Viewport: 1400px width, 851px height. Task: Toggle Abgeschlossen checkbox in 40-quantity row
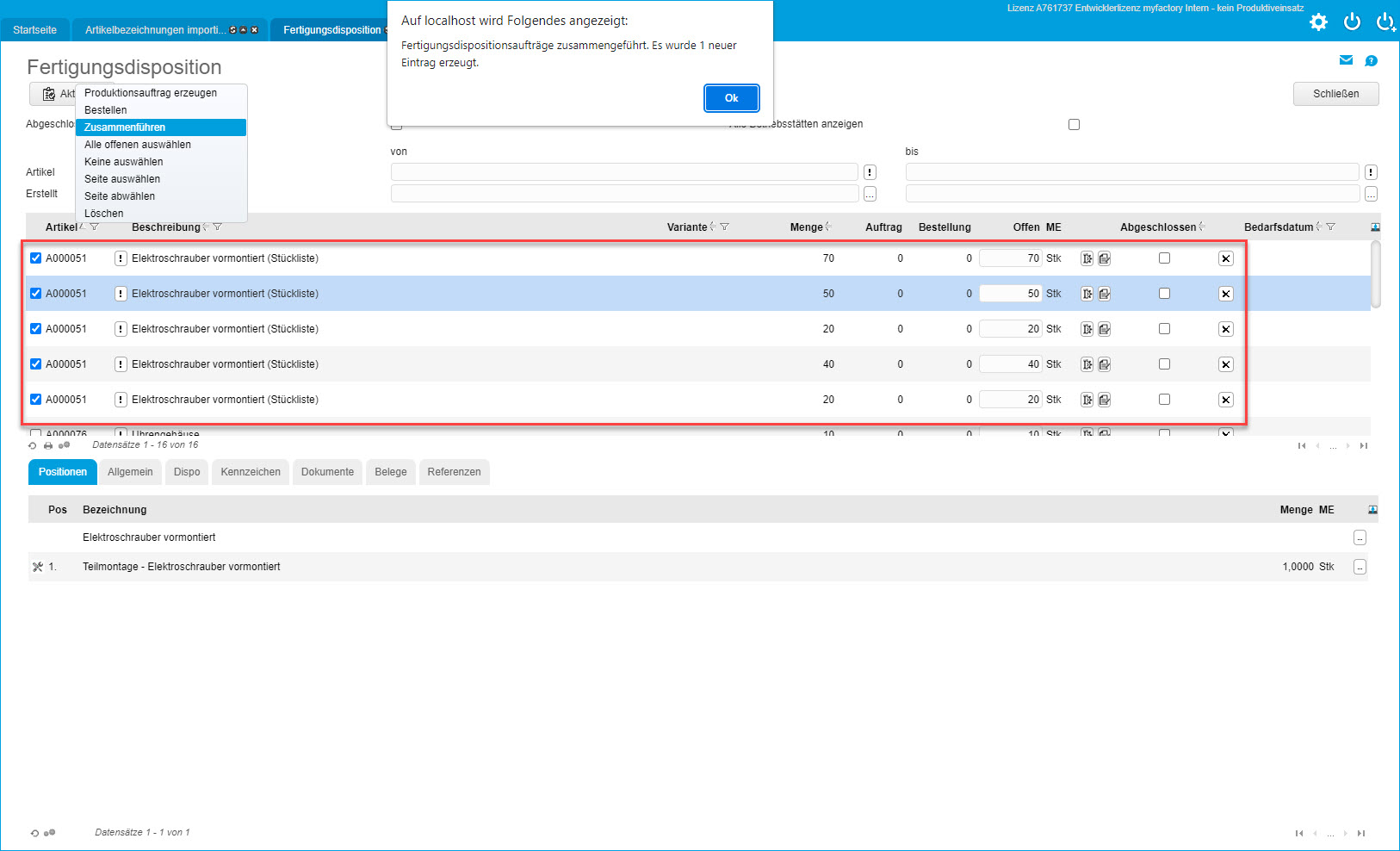[x=1164, y=364]
